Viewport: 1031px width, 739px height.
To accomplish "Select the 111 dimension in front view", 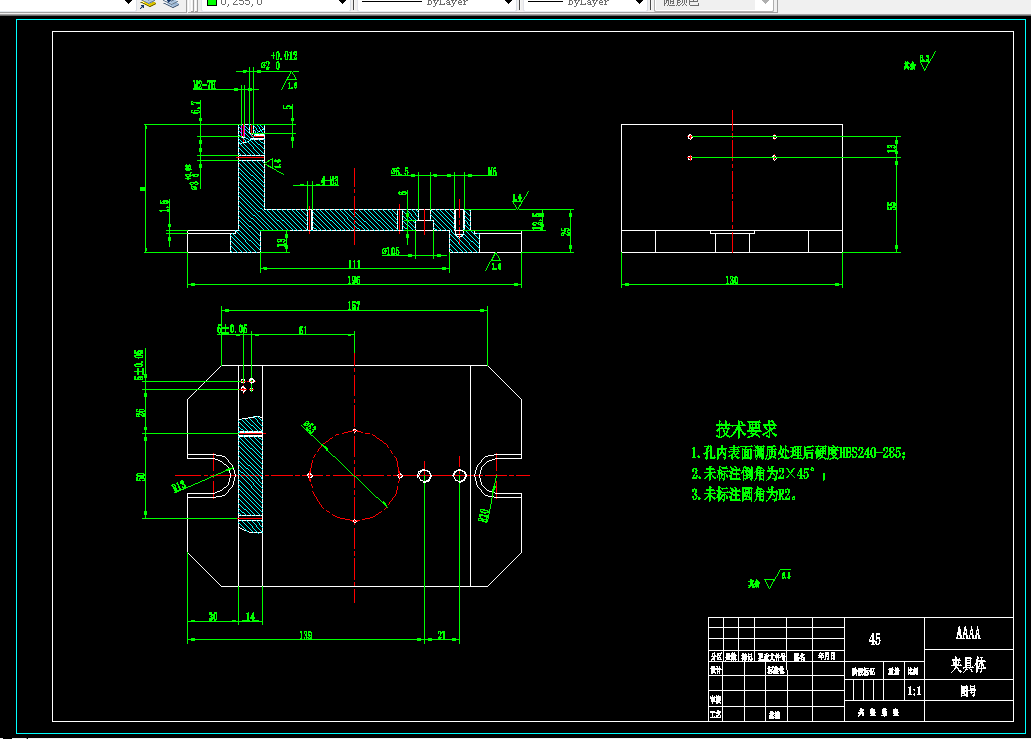I will (354, 264).
